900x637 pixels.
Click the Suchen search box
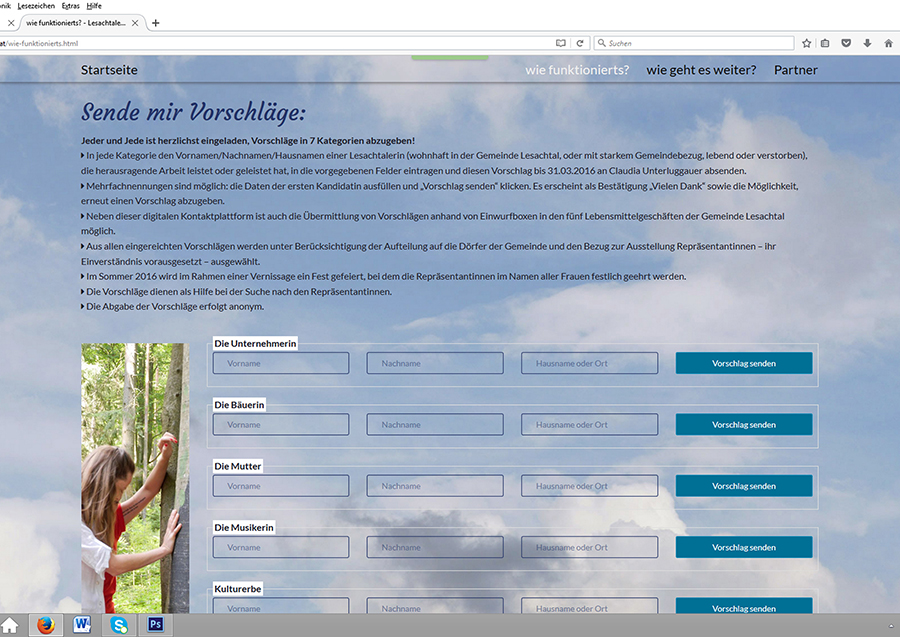coord(695,43)
